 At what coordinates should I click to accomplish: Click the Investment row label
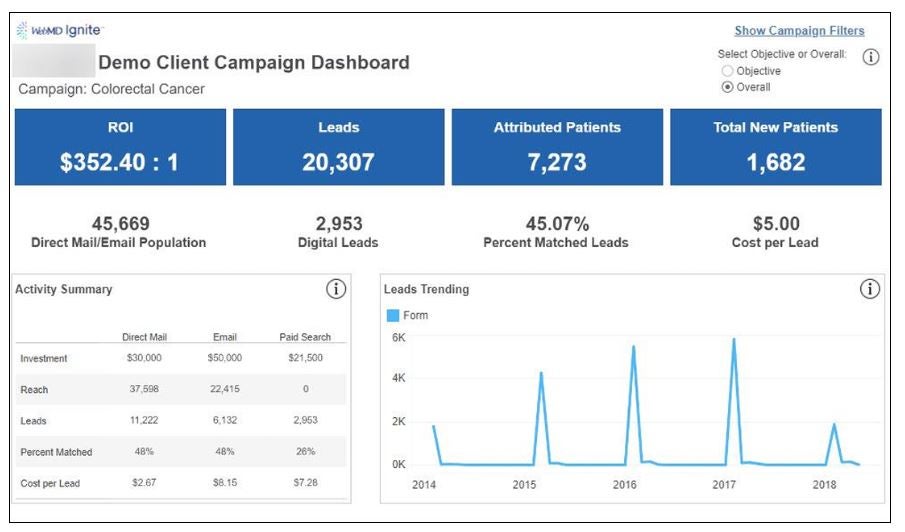coord(44,358)
